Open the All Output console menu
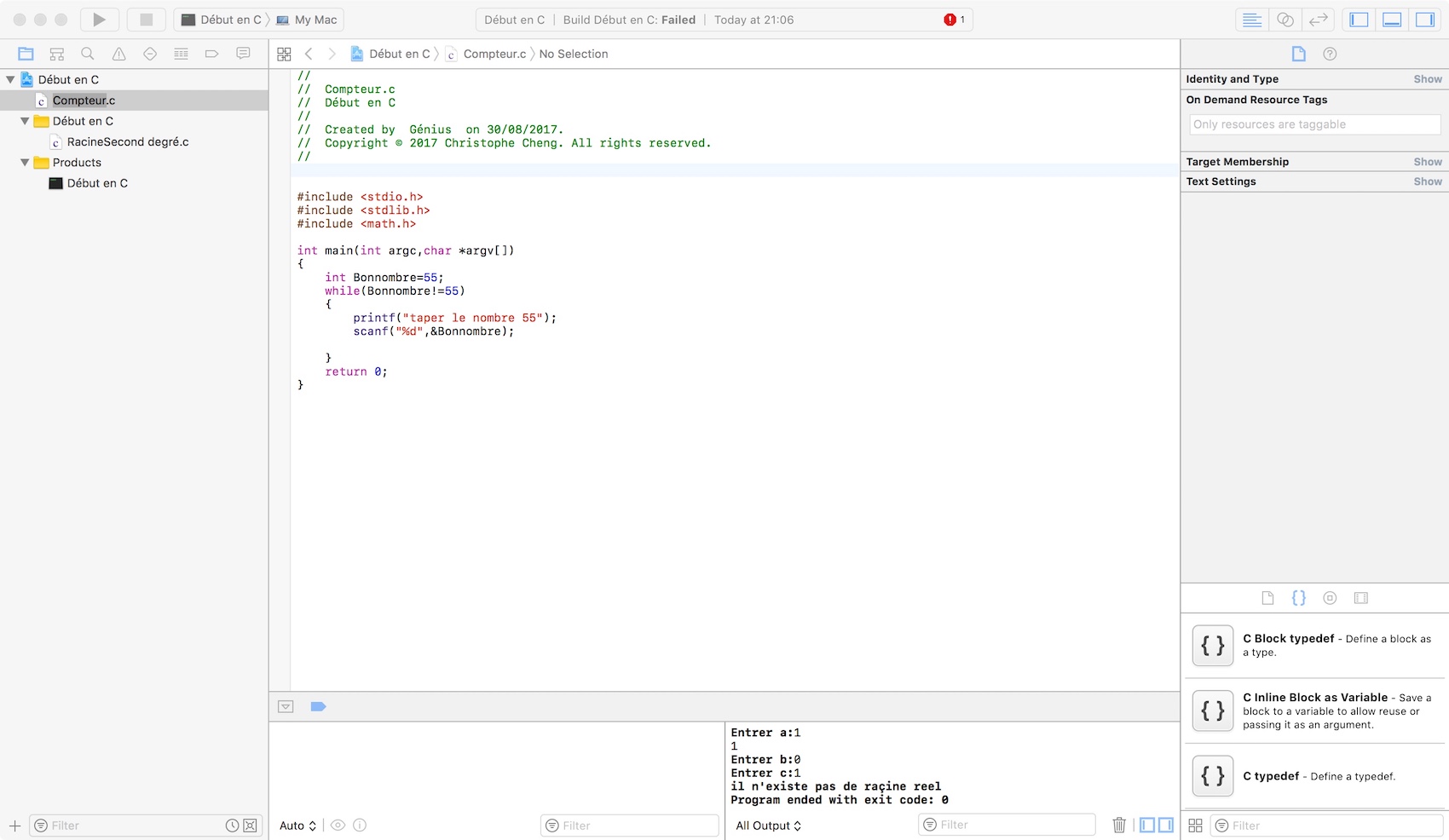 768,826
